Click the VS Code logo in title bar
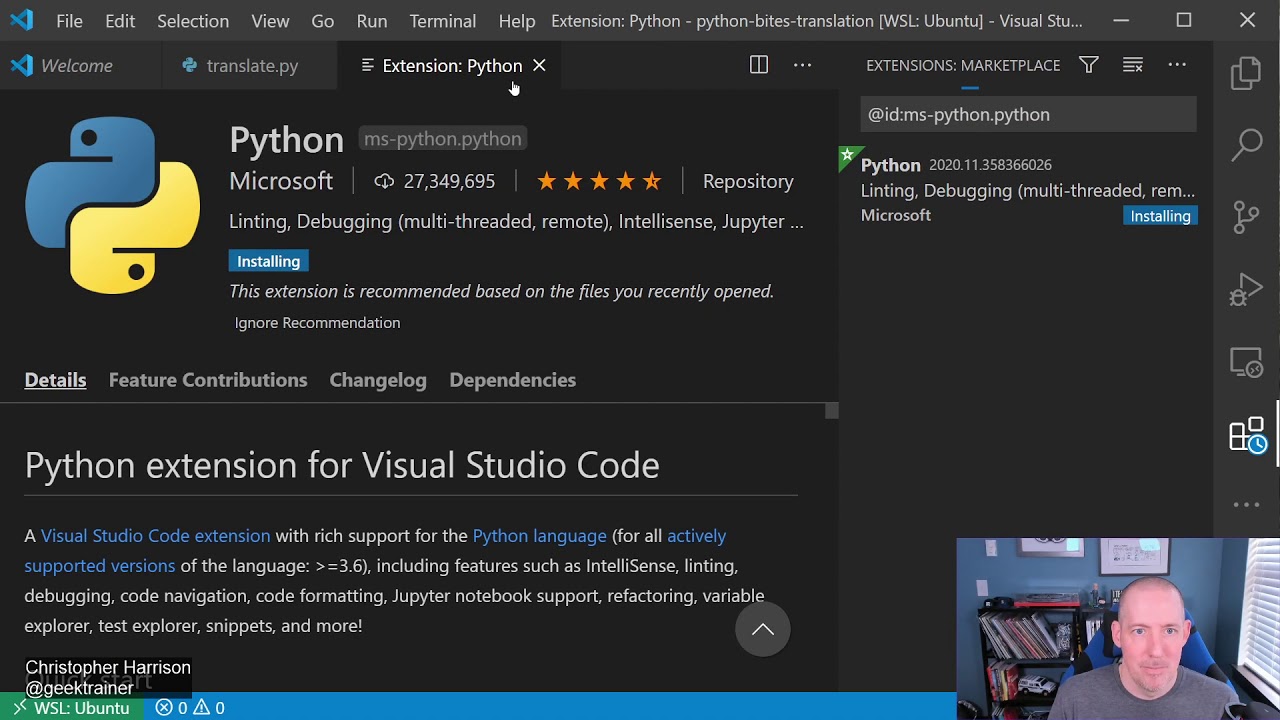This screenshot has height=720, width=1280. [x=21, y=20]
